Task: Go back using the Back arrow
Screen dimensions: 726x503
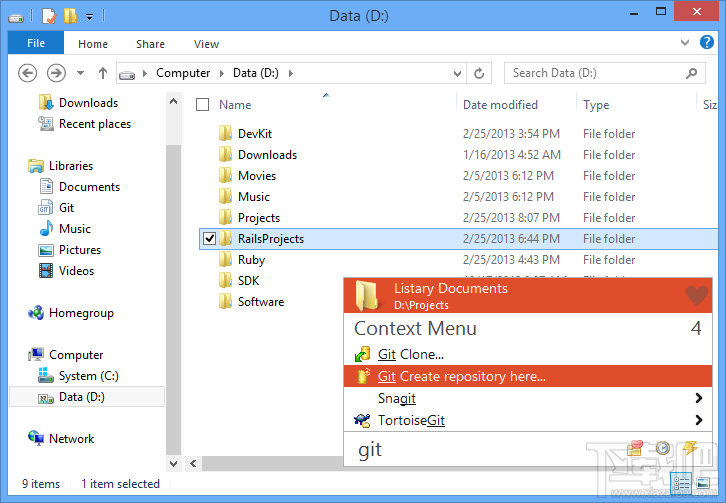Action: [x=27, y=73]
